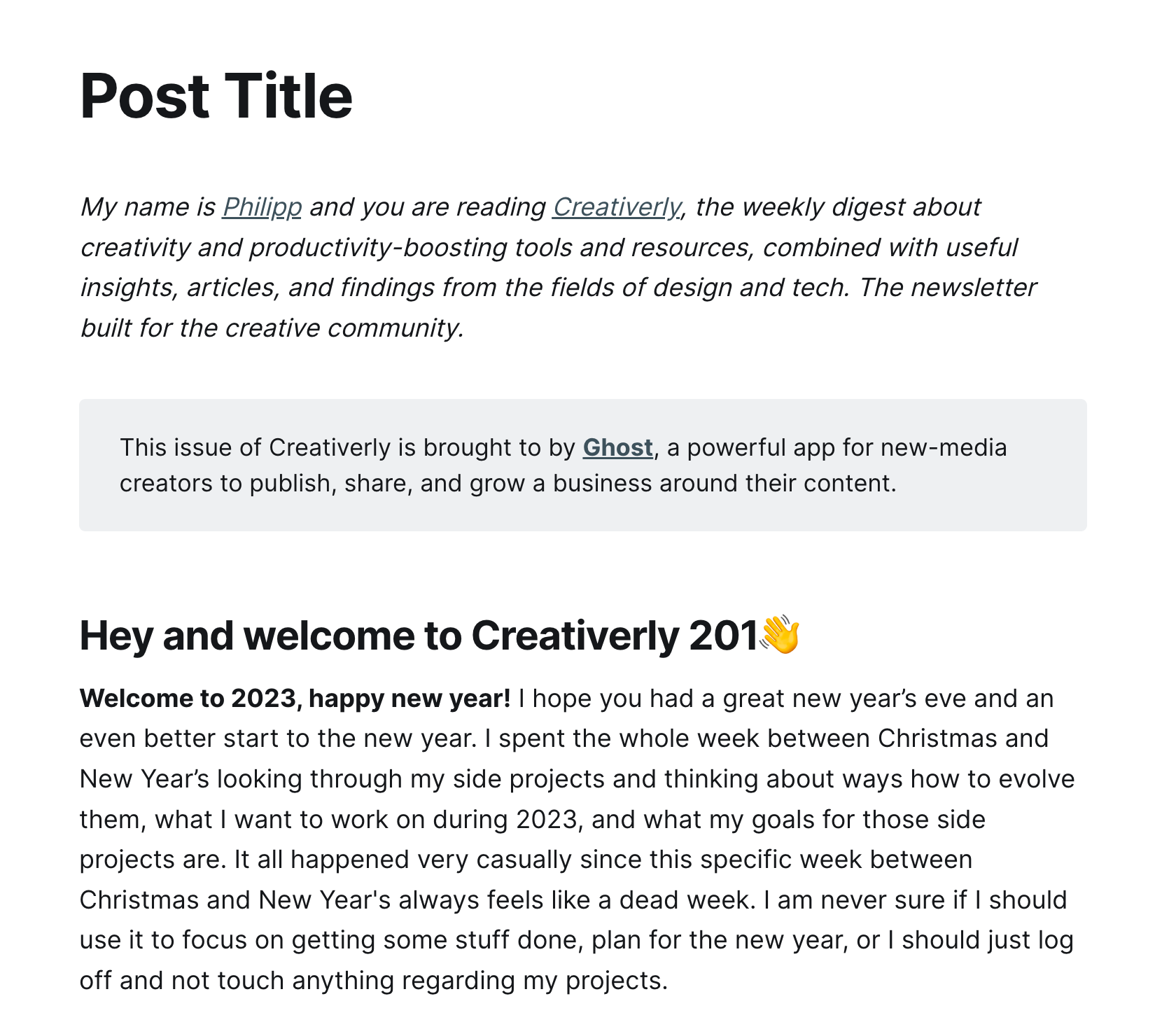Click the waving hand emoji
This screenshot has height=1029, width=1176.
coord(780,635)
